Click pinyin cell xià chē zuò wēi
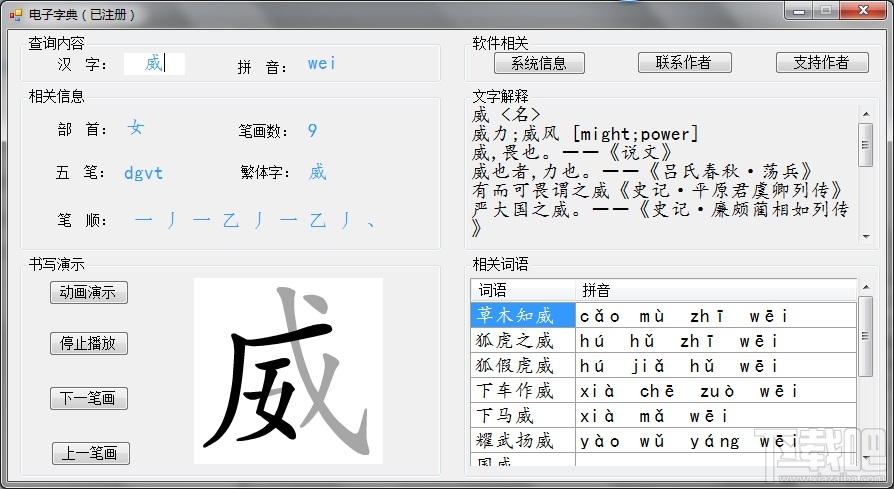This screenshot has width=894, height=489. [716, 390]
